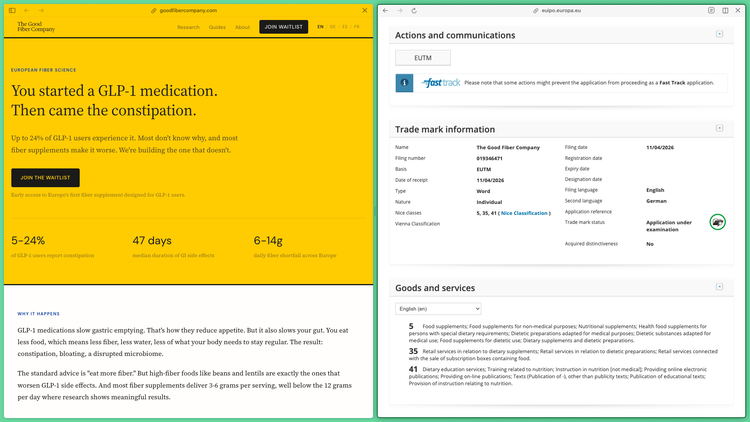
Task: Click 'Application under examination' status text
Action: click(x=669, y=226)
